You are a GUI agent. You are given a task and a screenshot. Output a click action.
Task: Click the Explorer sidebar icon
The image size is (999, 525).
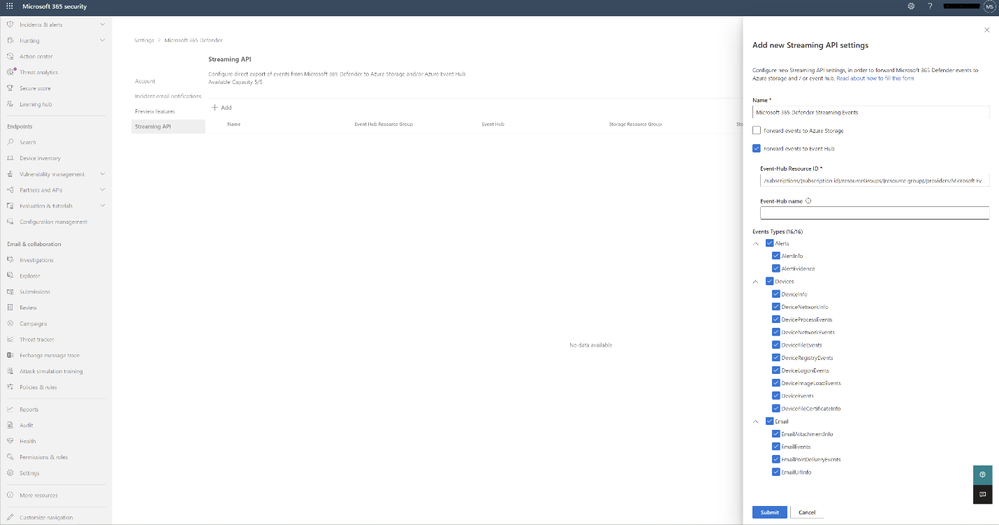point(10,276)
